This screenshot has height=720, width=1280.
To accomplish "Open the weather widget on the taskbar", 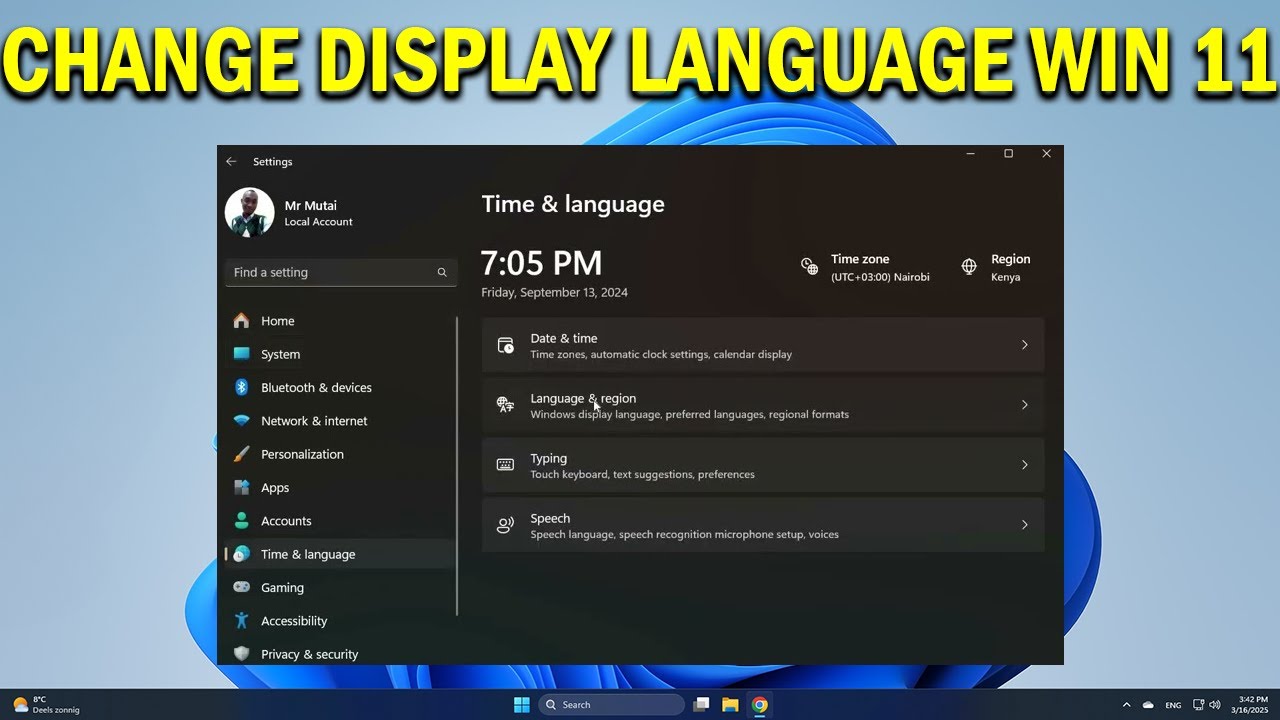I will coord(46,705).
